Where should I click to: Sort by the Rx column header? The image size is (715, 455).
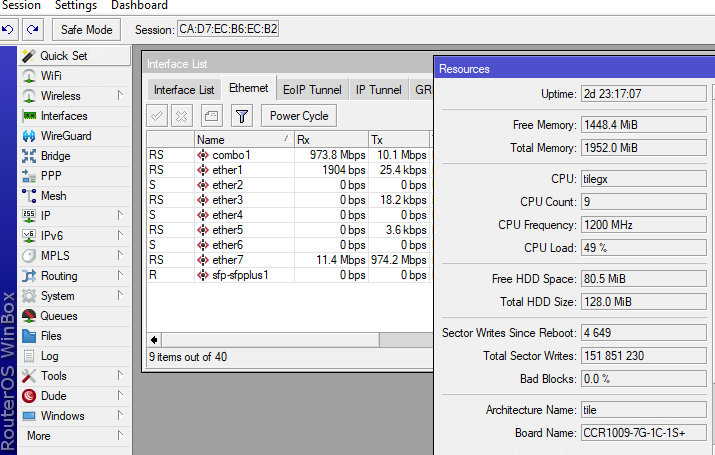[x=332, y=140]
